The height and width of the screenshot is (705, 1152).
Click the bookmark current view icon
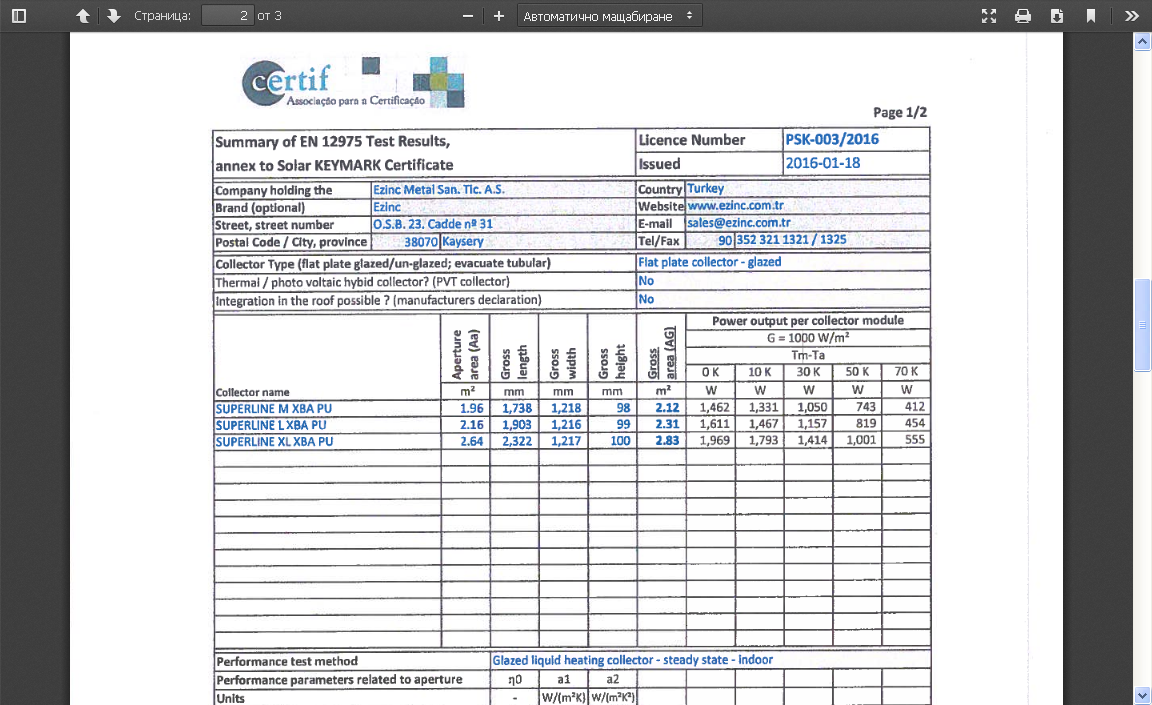pos(1091,16)
